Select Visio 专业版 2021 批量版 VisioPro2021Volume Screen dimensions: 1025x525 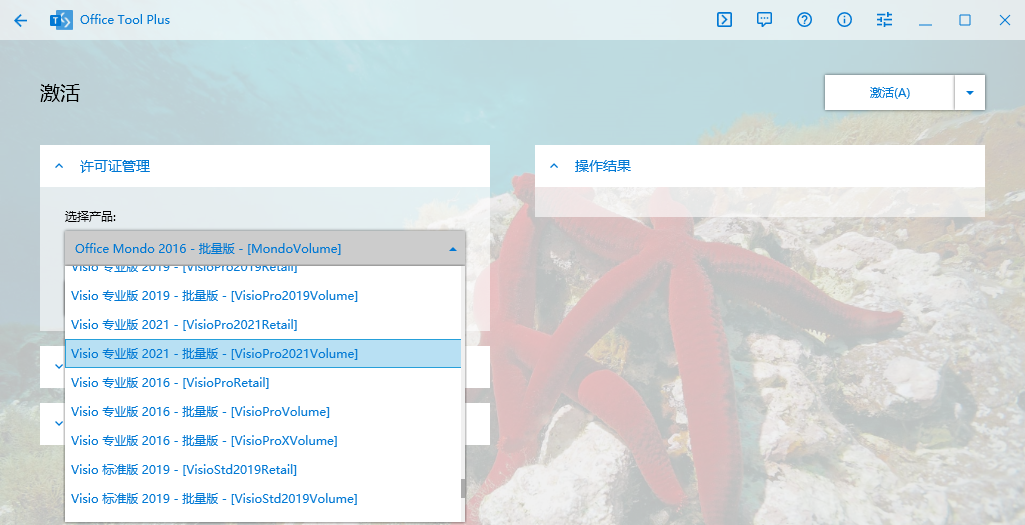pos(263,354)
